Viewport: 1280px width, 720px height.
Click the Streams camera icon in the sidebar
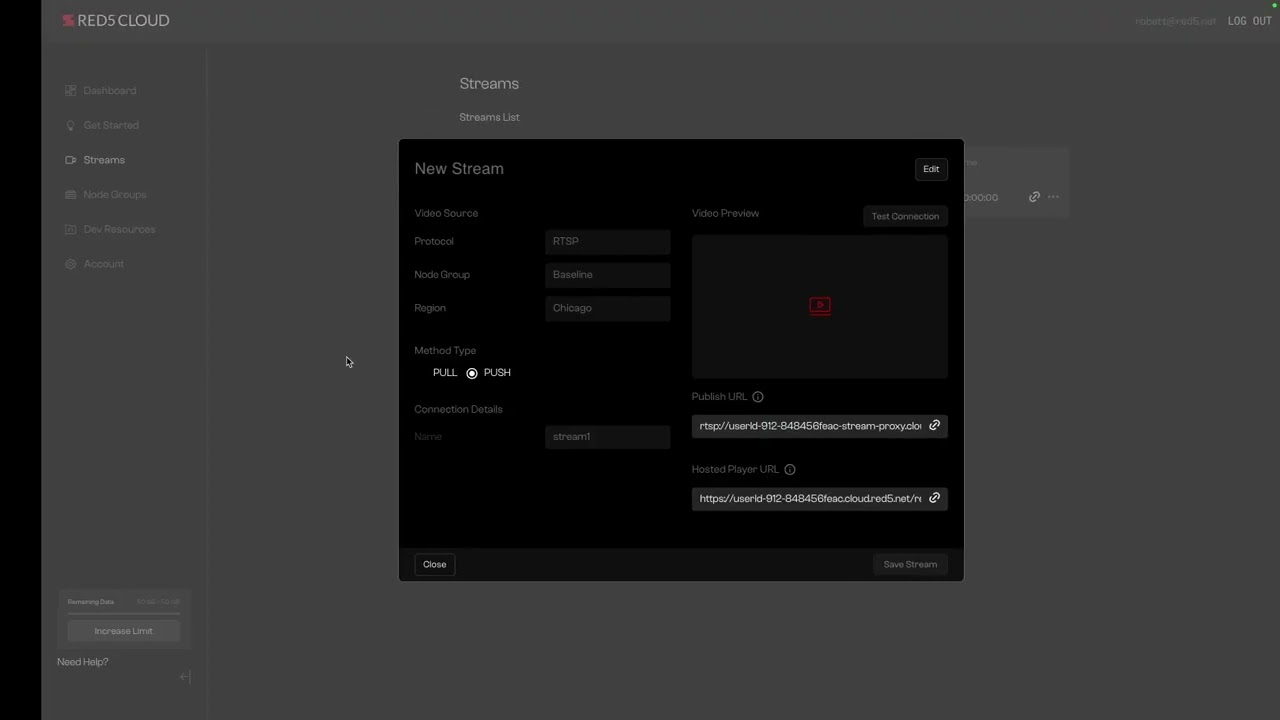point(70,160)
